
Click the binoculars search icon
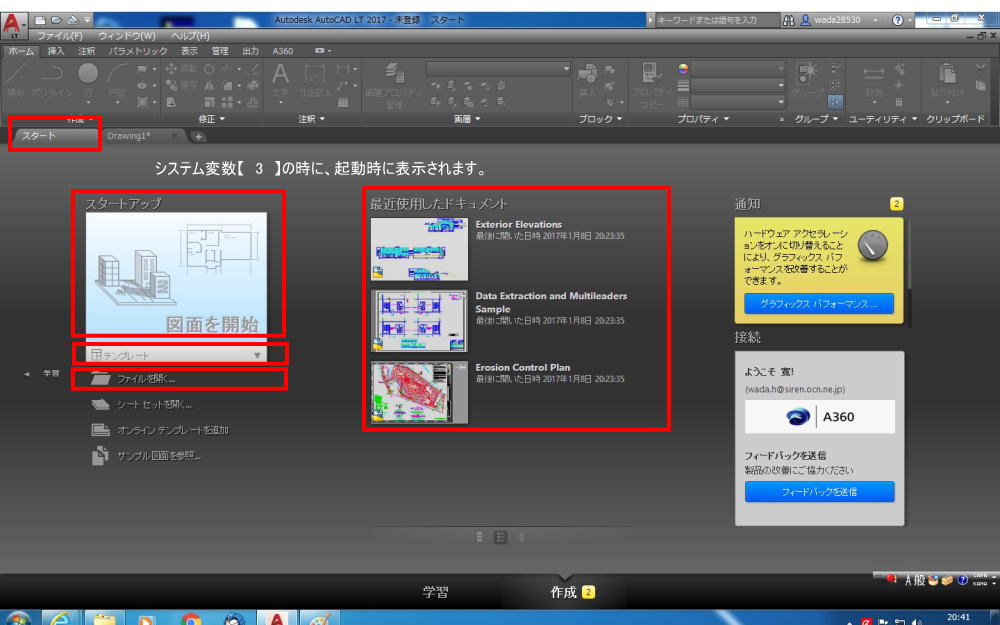pos(789,20)
